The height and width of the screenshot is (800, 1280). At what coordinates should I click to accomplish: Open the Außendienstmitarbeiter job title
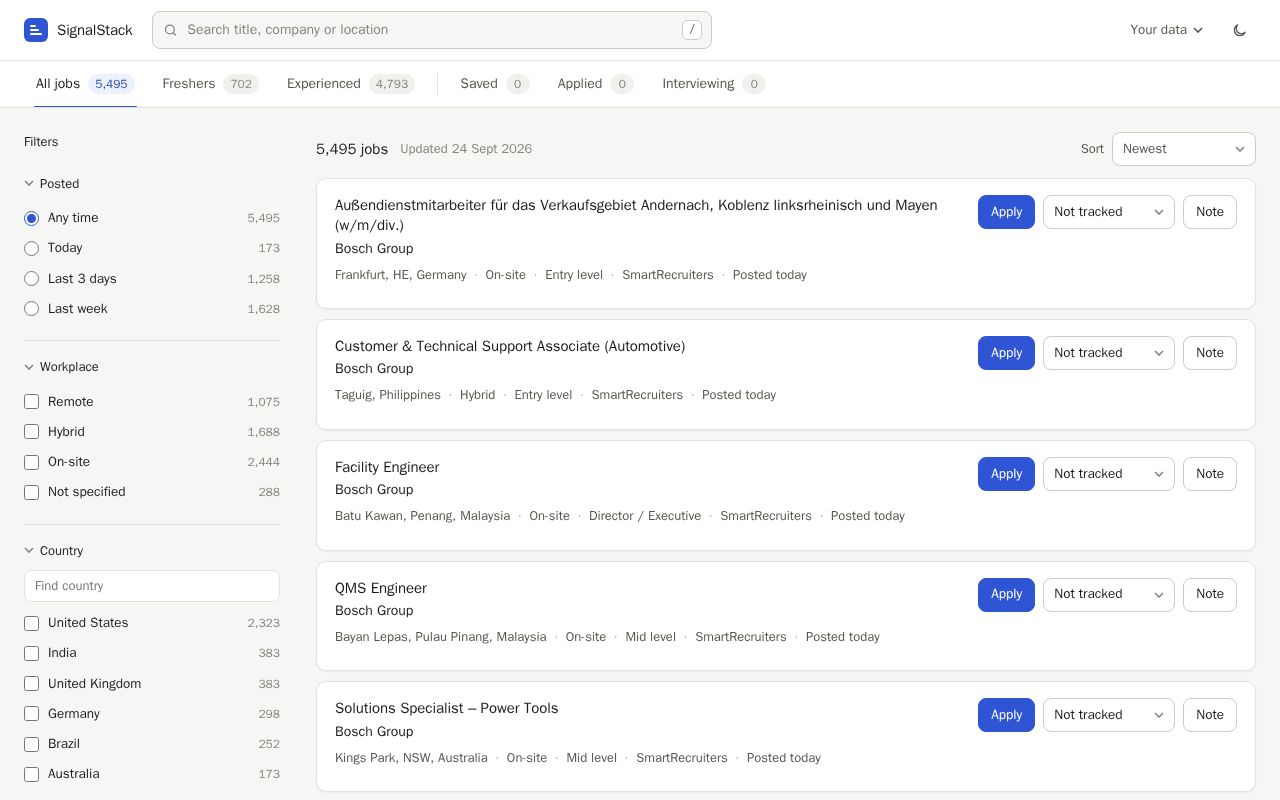[636, 215]
